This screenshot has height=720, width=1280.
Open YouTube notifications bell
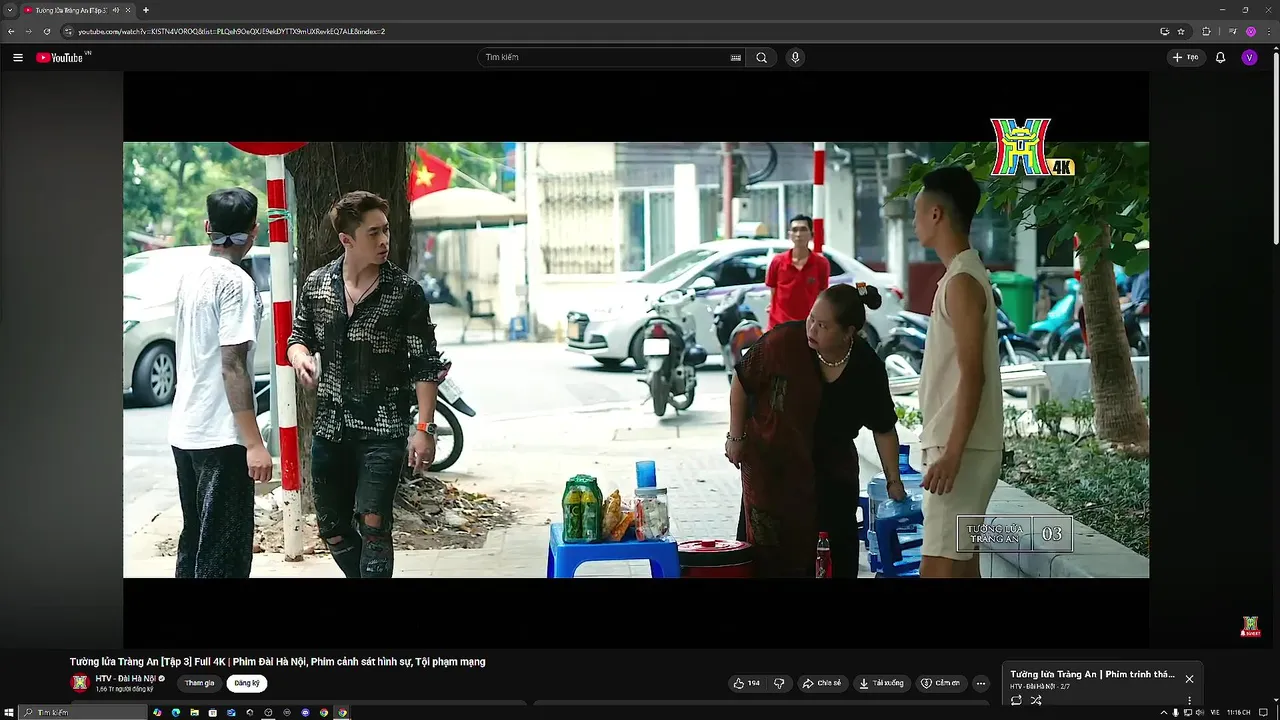point(1220,57)
